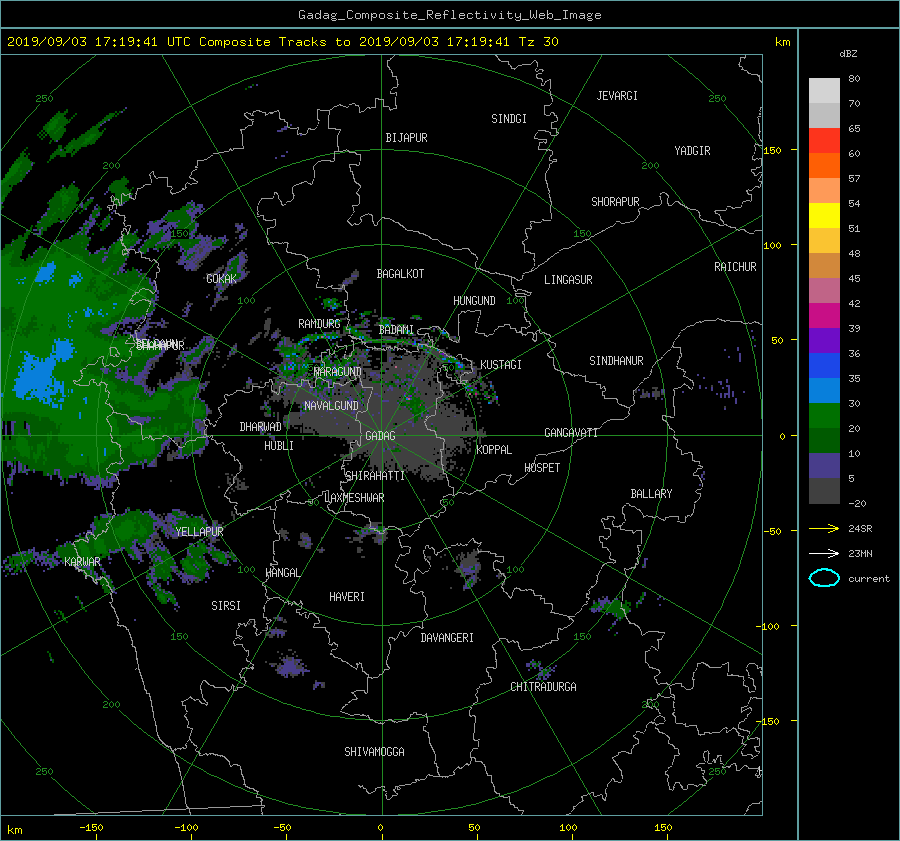
Task: Click the km label at bottom-left corner
Action: [15, 830]
